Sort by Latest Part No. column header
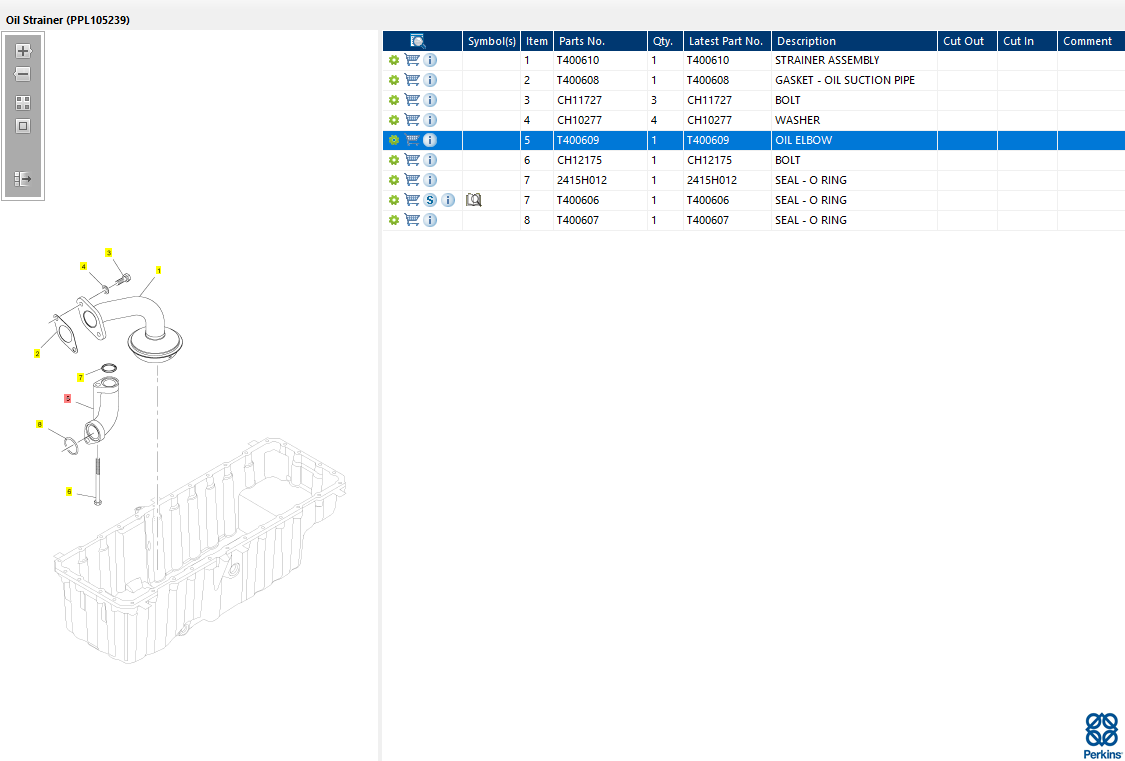 pyautogui.click(x=728, y=41)
